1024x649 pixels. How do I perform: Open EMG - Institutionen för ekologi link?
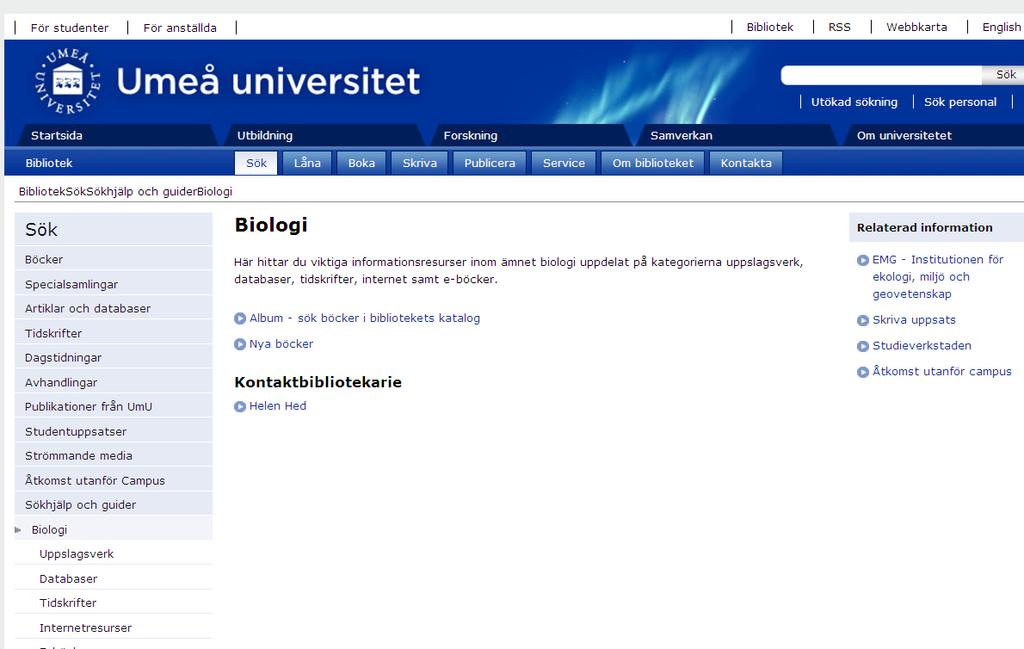click(938, 277)
